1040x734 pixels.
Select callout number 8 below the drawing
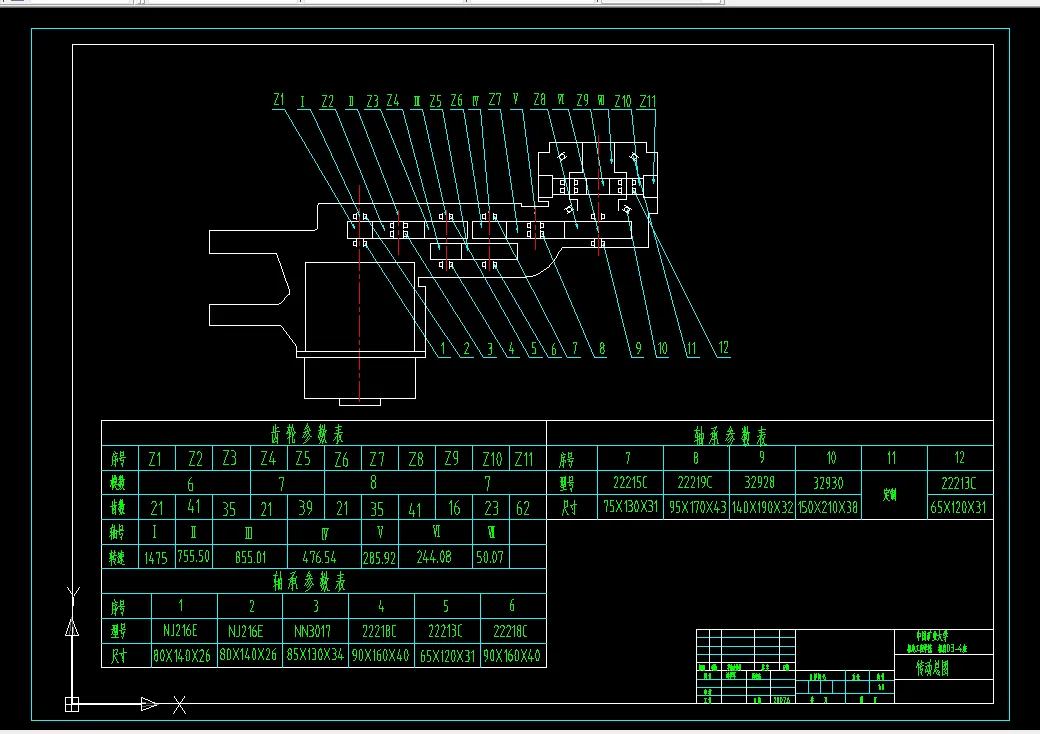point(602,348)
